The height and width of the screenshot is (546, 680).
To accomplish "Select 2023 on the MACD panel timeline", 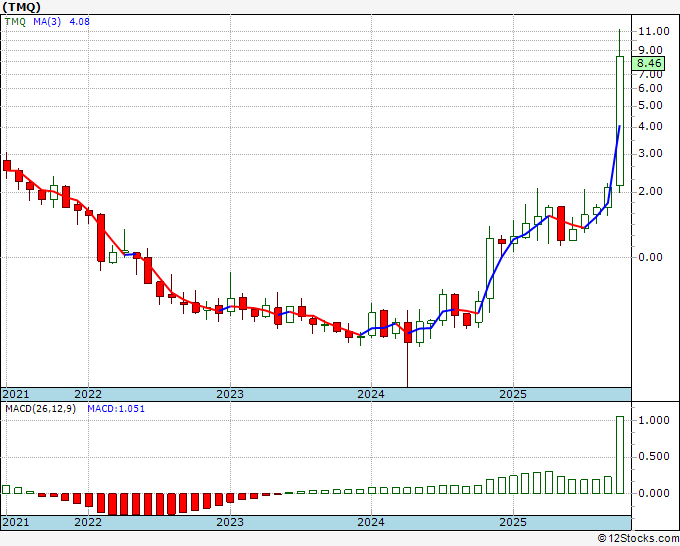I will tap(230, 522).
